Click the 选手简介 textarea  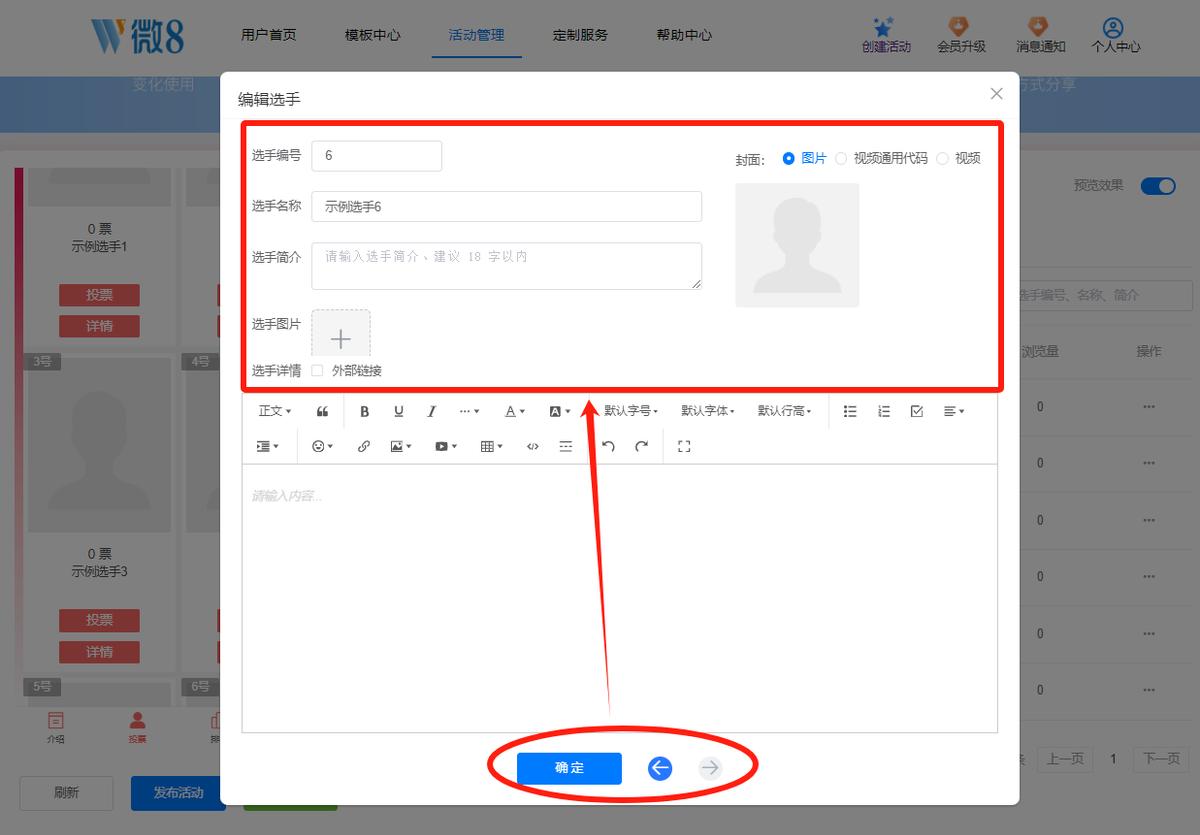coord(507,266)
